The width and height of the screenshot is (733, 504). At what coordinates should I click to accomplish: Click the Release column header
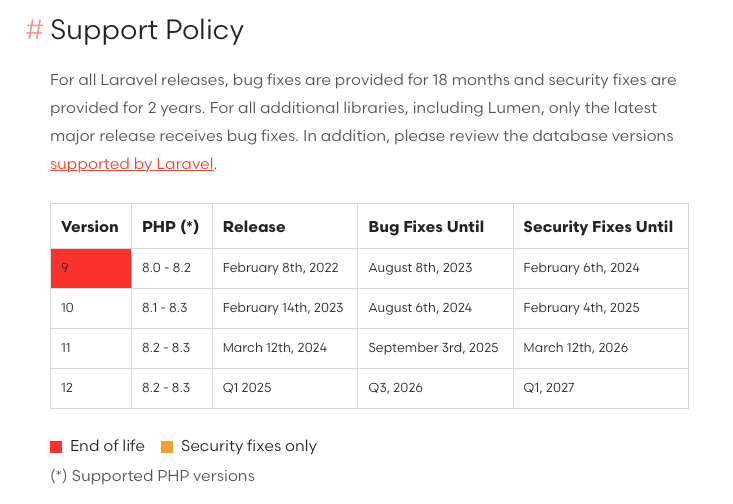pos(254,227)
